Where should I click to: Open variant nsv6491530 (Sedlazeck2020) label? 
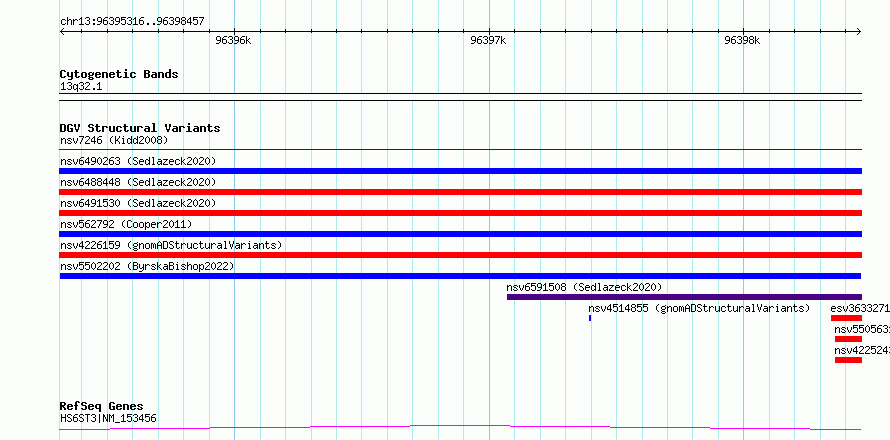coord(138,203)
